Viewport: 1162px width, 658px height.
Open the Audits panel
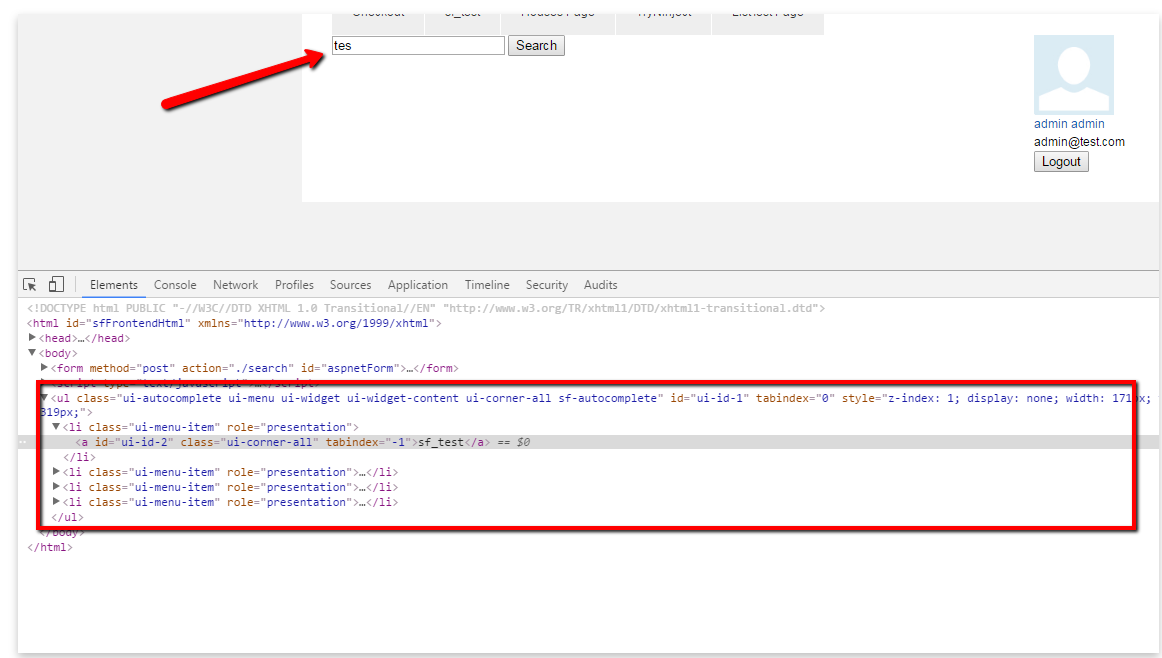[600, 284]
